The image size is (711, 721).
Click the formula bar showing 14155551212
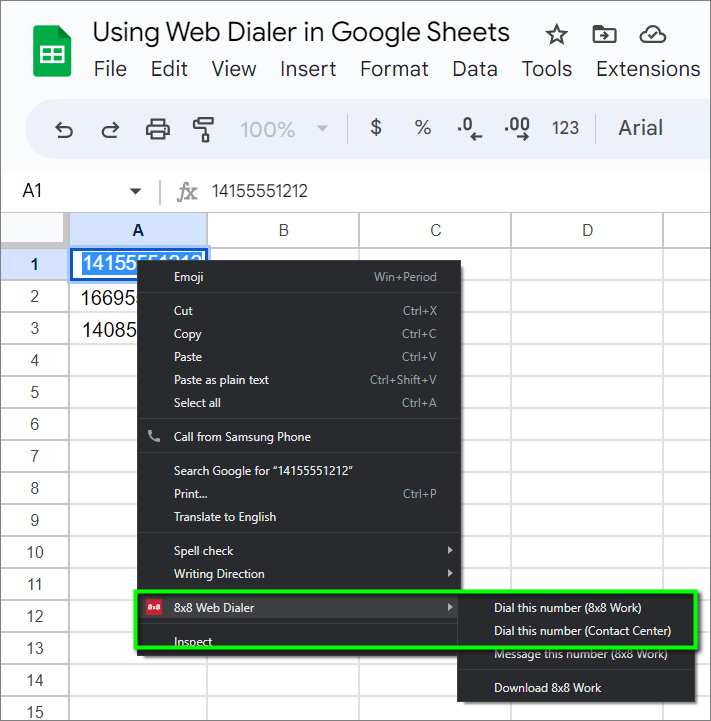[260, 191]
